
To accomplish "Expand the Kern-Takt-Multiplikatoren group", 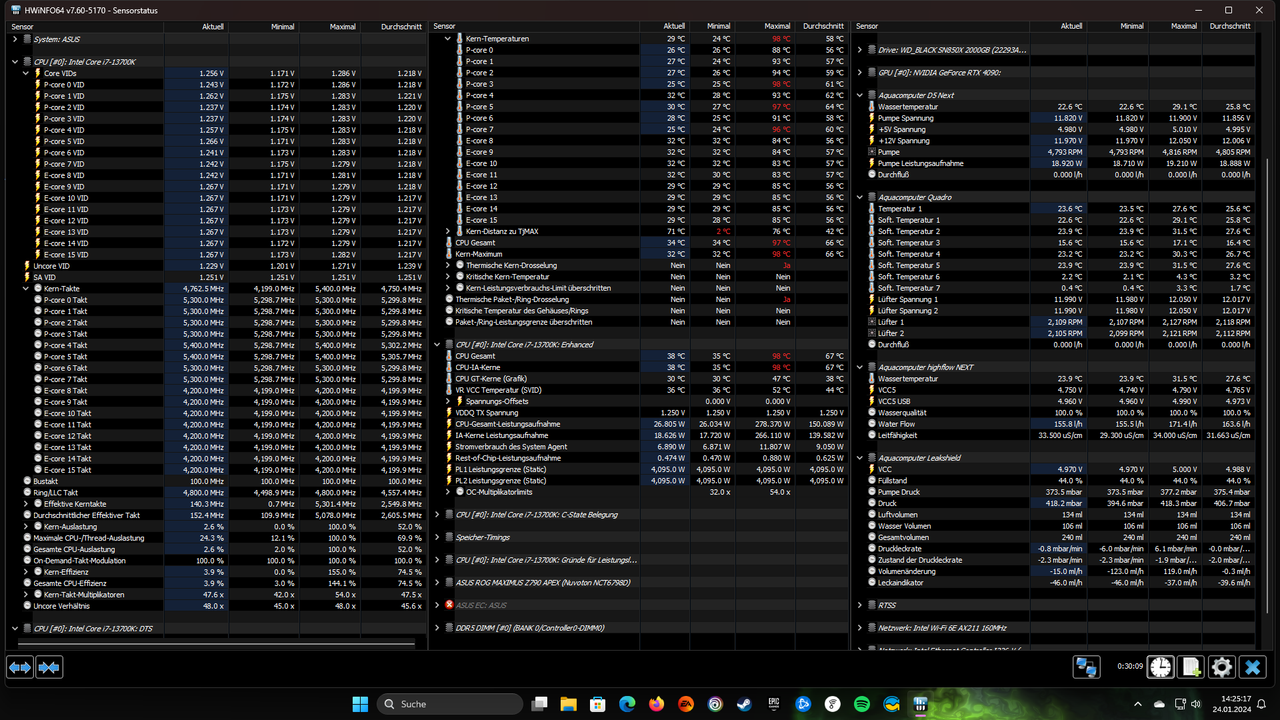I will coord(26,594).
